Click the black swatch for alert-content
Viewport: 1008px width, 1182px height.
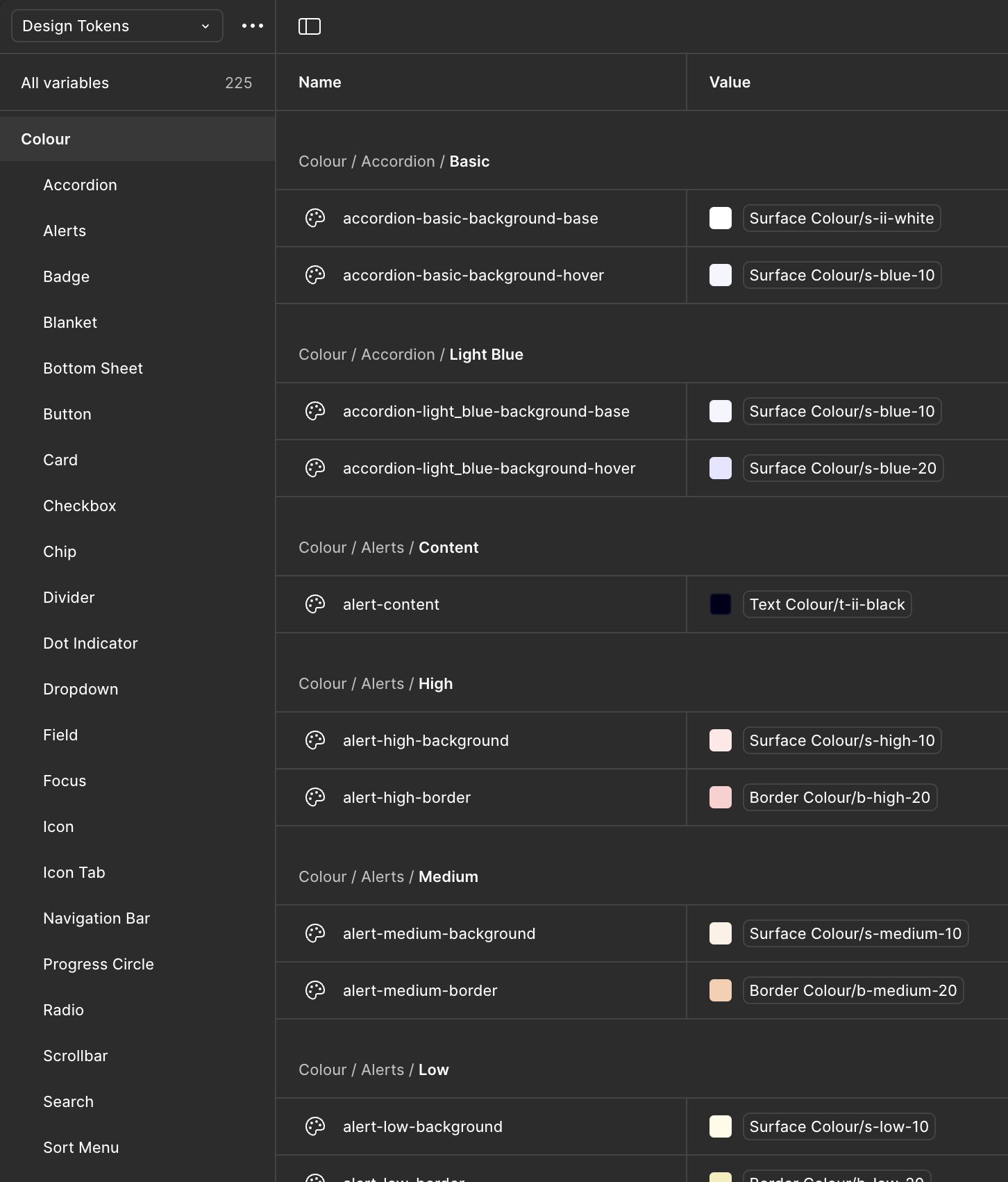[721, 604]
